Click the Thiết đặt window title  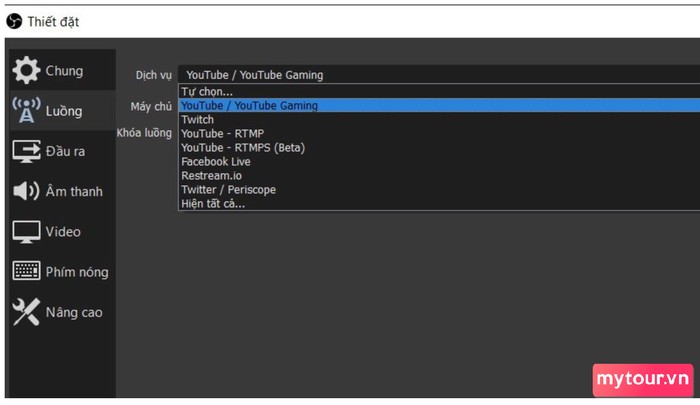(53, 21)
